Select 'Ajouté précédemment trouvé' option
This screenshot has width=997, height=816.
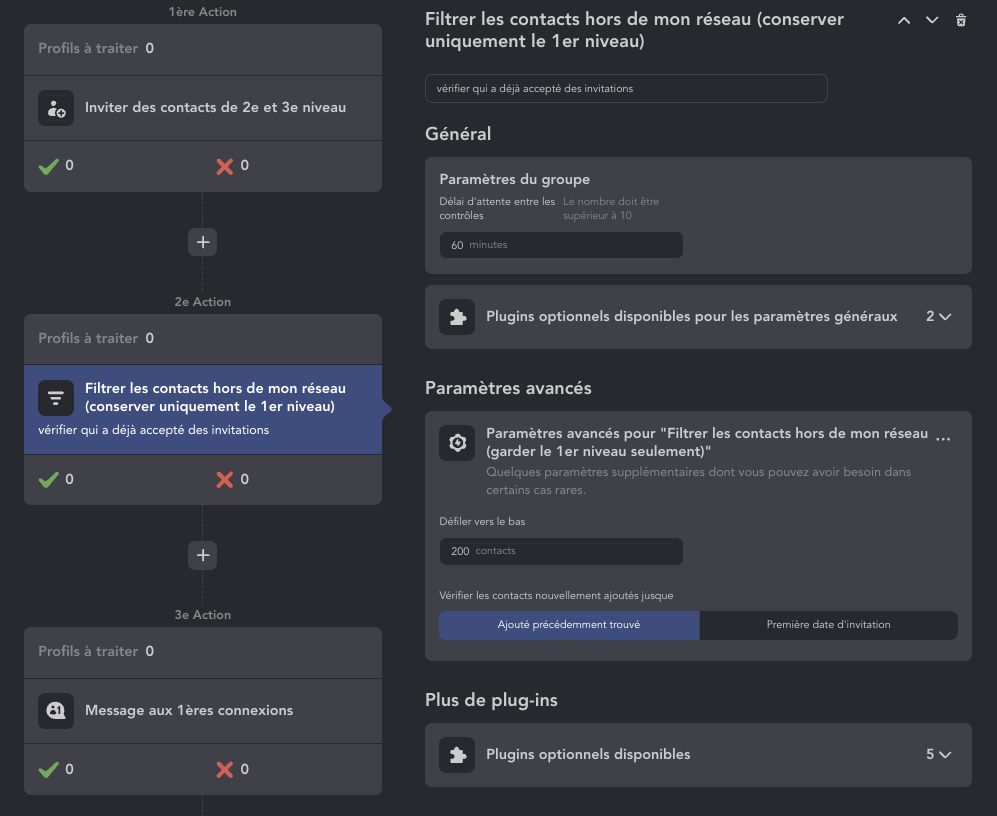[x=568, y=625]
